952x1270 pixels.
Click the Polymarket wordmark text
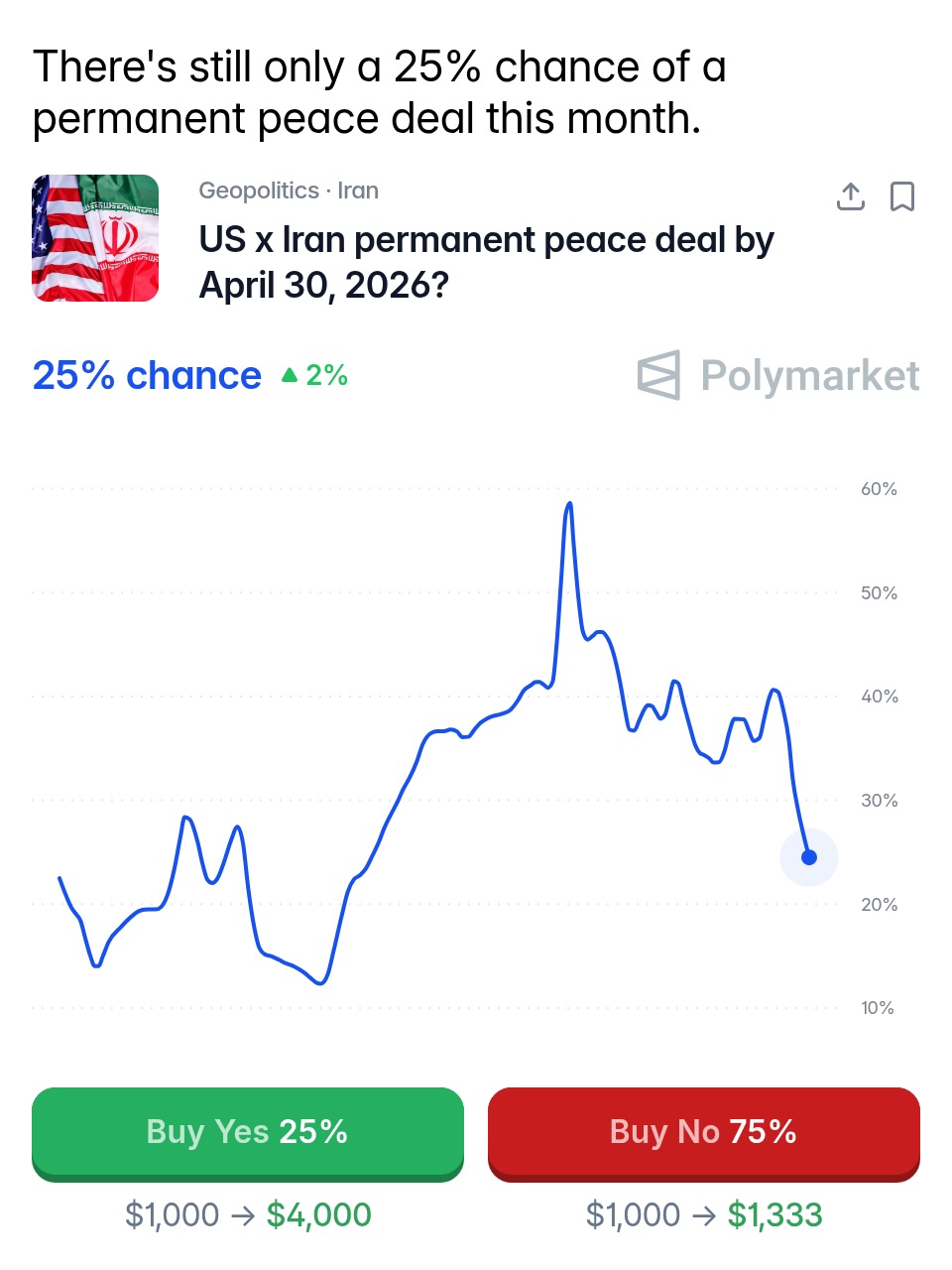[809, 376]
